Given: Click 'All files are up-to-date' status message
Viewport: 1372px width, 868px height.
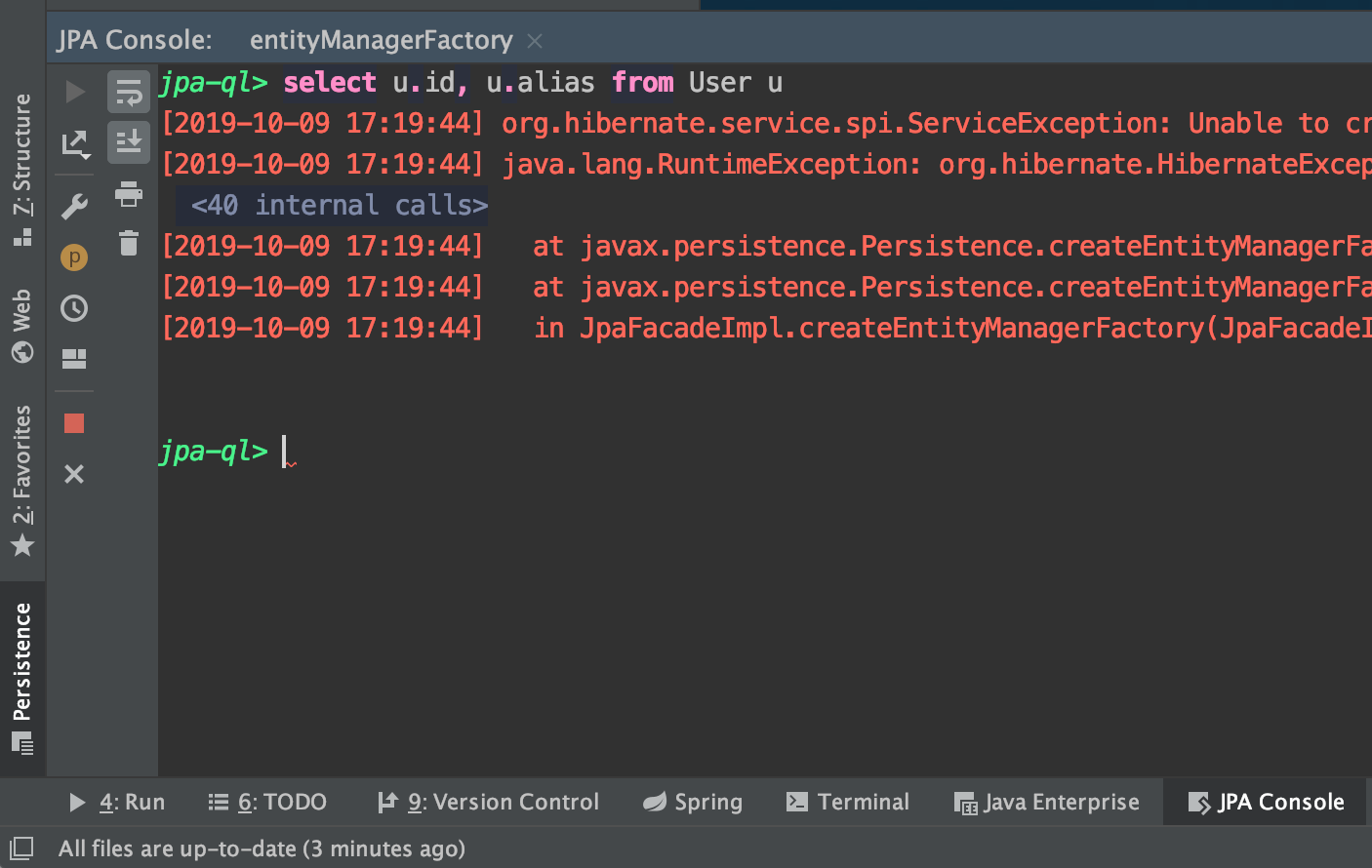Looking at the screenshot, I should [262, 848].
